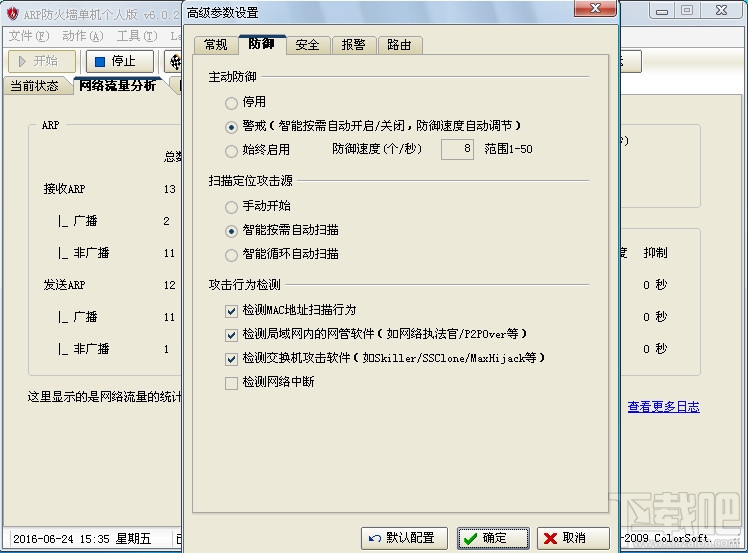
Task: Click the 攻击行为检测 section heading
Action: coord(245,285)
